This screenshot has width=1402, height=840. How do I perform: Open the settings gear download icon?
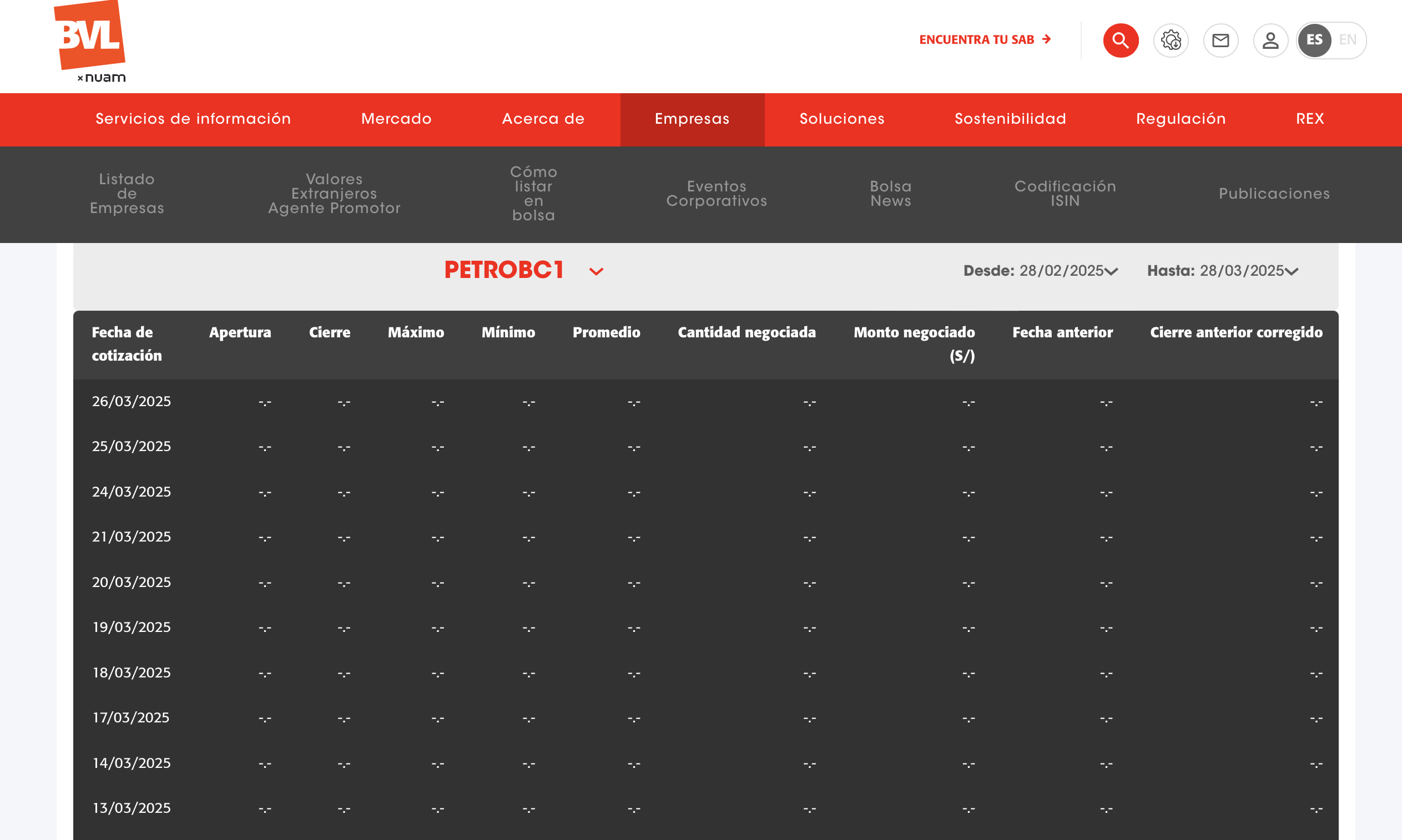click(x=1171, y=40)
